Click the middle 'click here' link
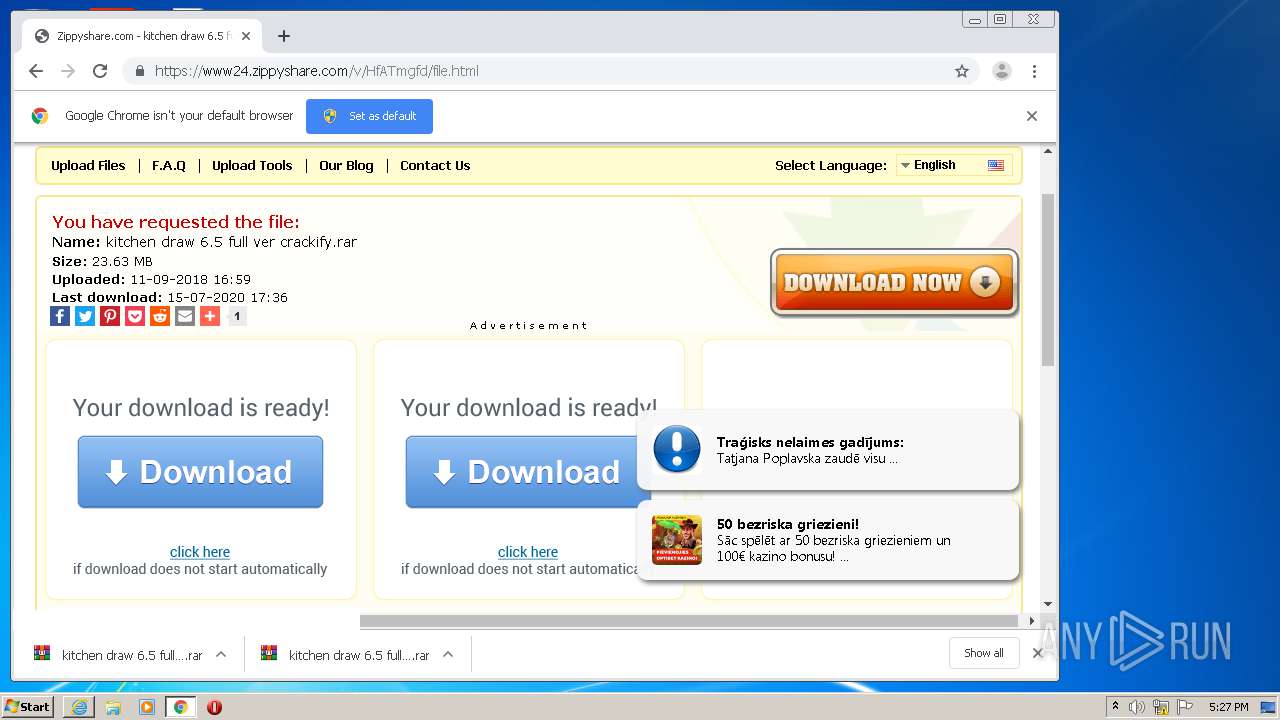This screenshot has width=1280, height=720. (x=528, y=552)
